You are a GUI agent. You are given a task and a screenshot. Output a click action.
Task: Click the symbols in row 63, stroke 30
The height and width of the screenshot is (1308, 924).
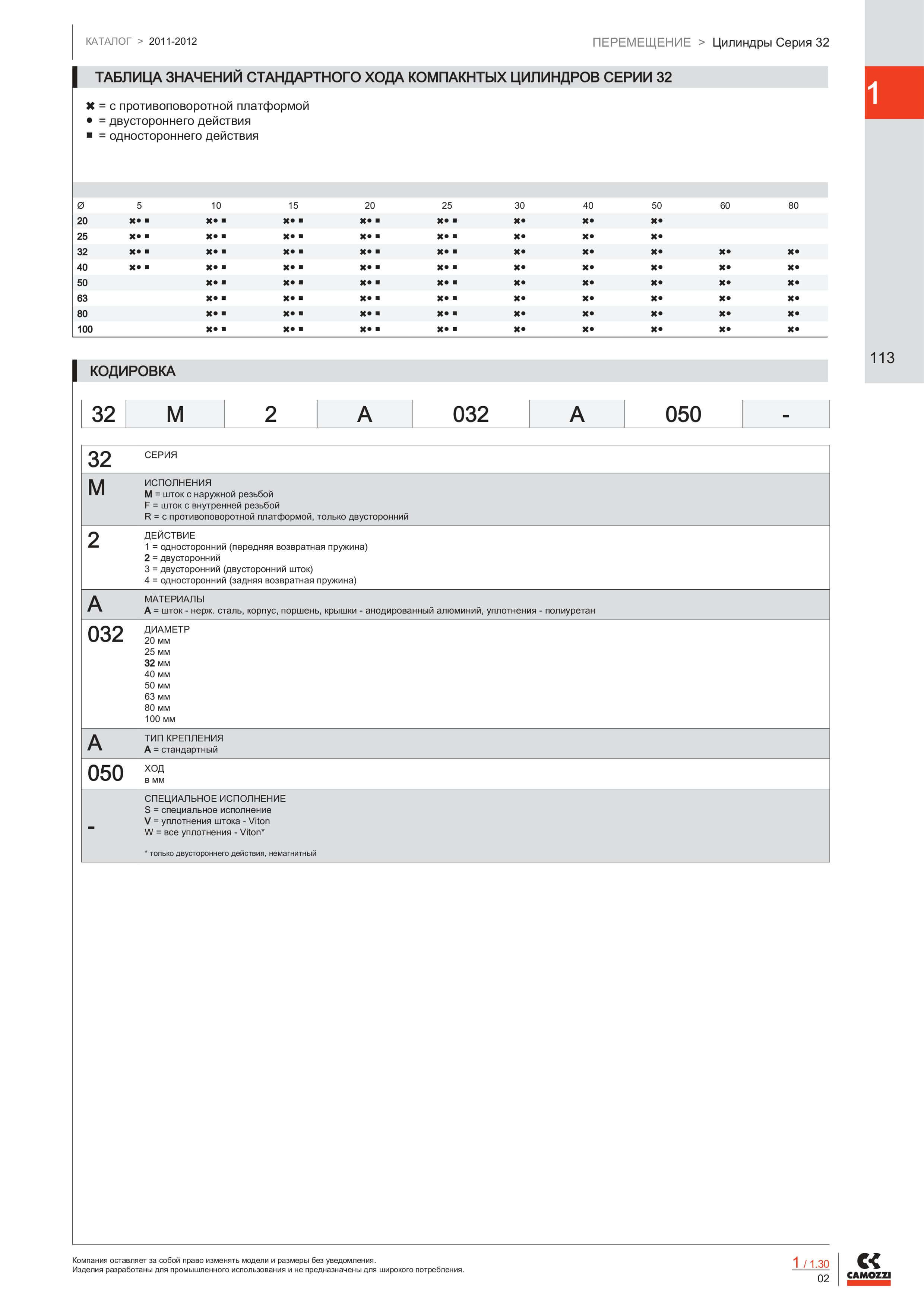(519, 299)
